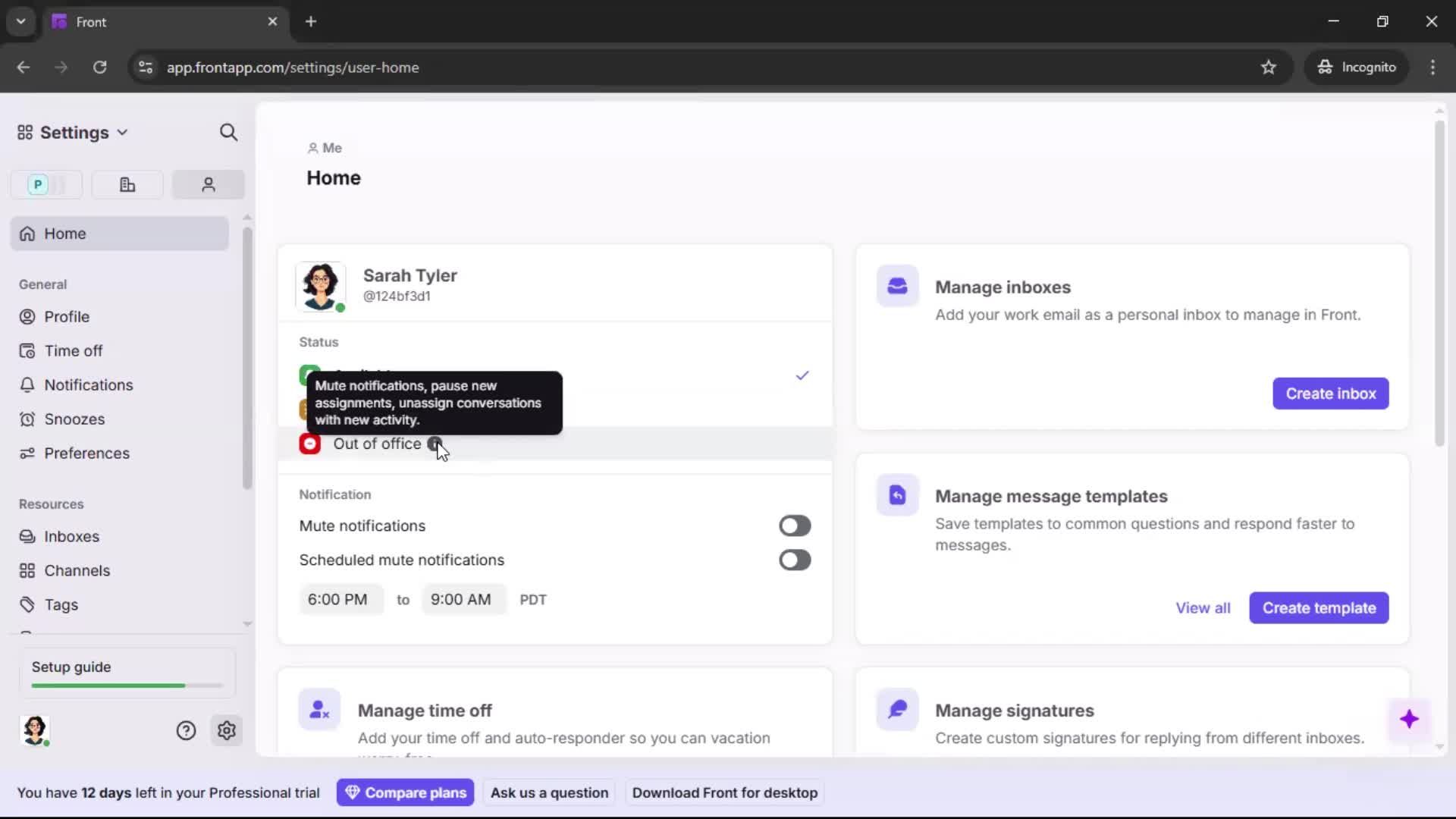Viewport: 1456px width, 819px height.
Task: Click the Create inbox button
Action: point(1330,394)
